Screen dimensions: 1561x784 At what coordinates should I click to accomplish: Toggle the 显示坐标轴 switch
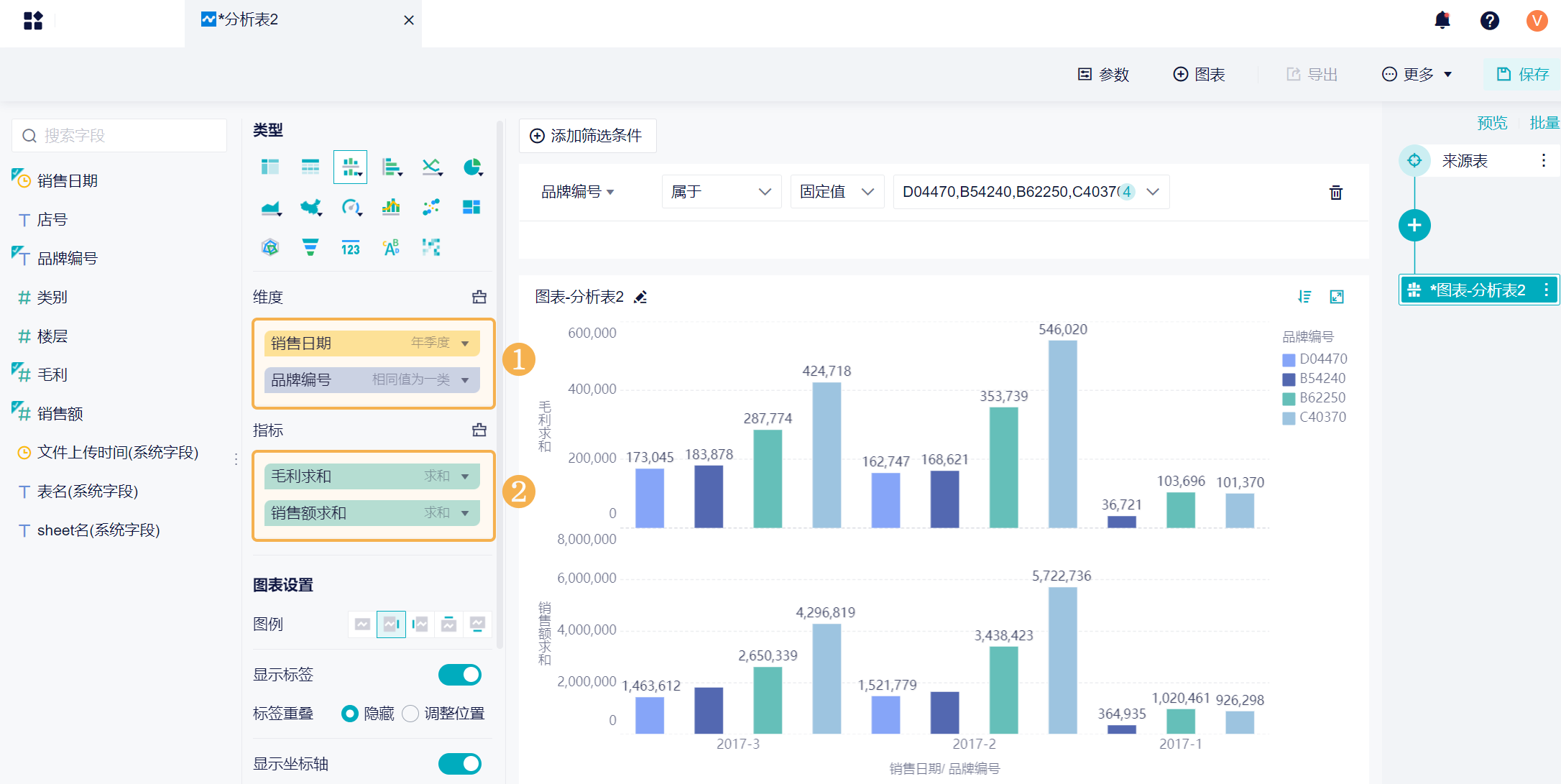[460, 764]
